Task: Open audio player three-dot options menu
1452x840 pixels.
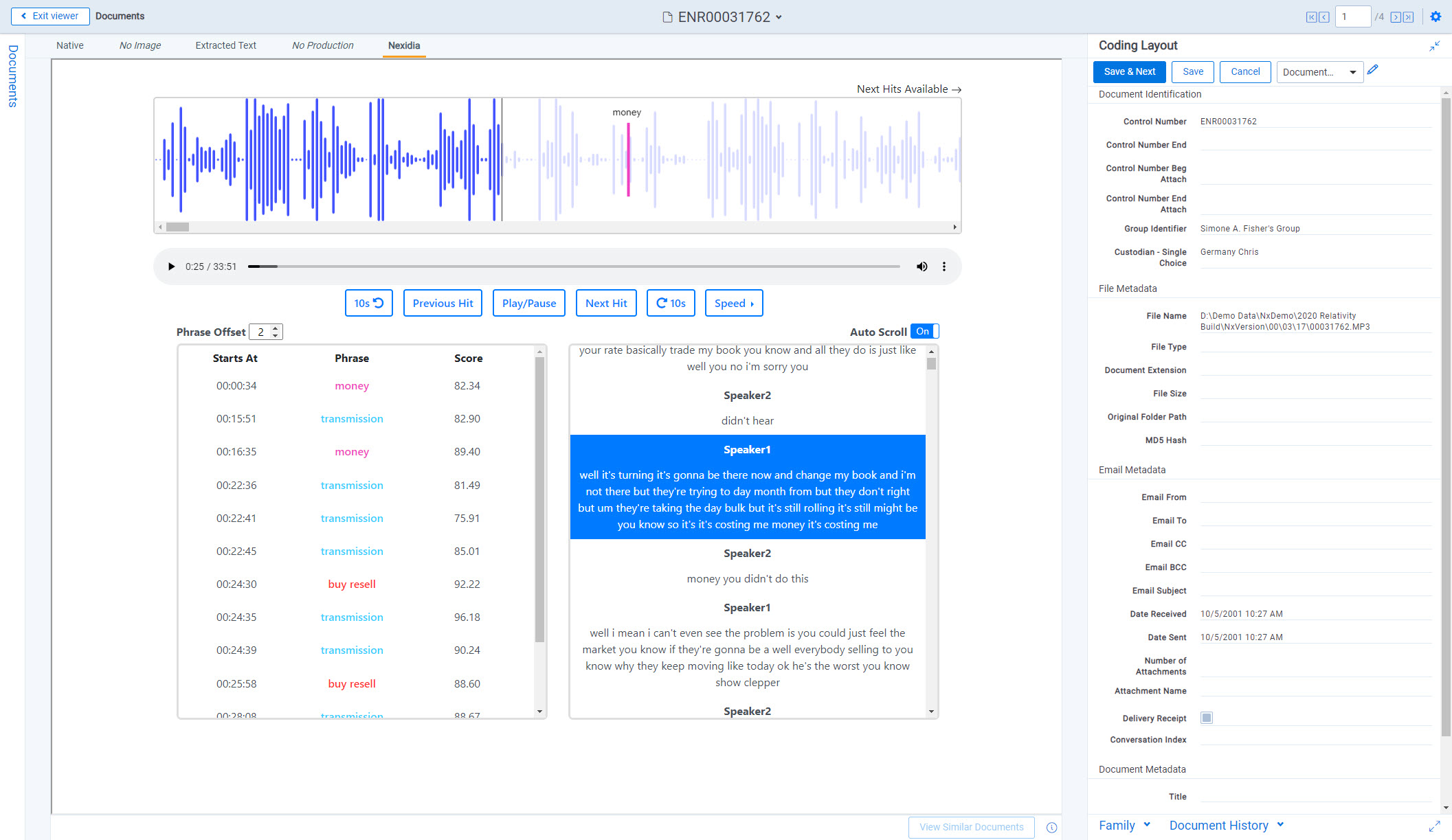Action: click(x=944, y=266)
